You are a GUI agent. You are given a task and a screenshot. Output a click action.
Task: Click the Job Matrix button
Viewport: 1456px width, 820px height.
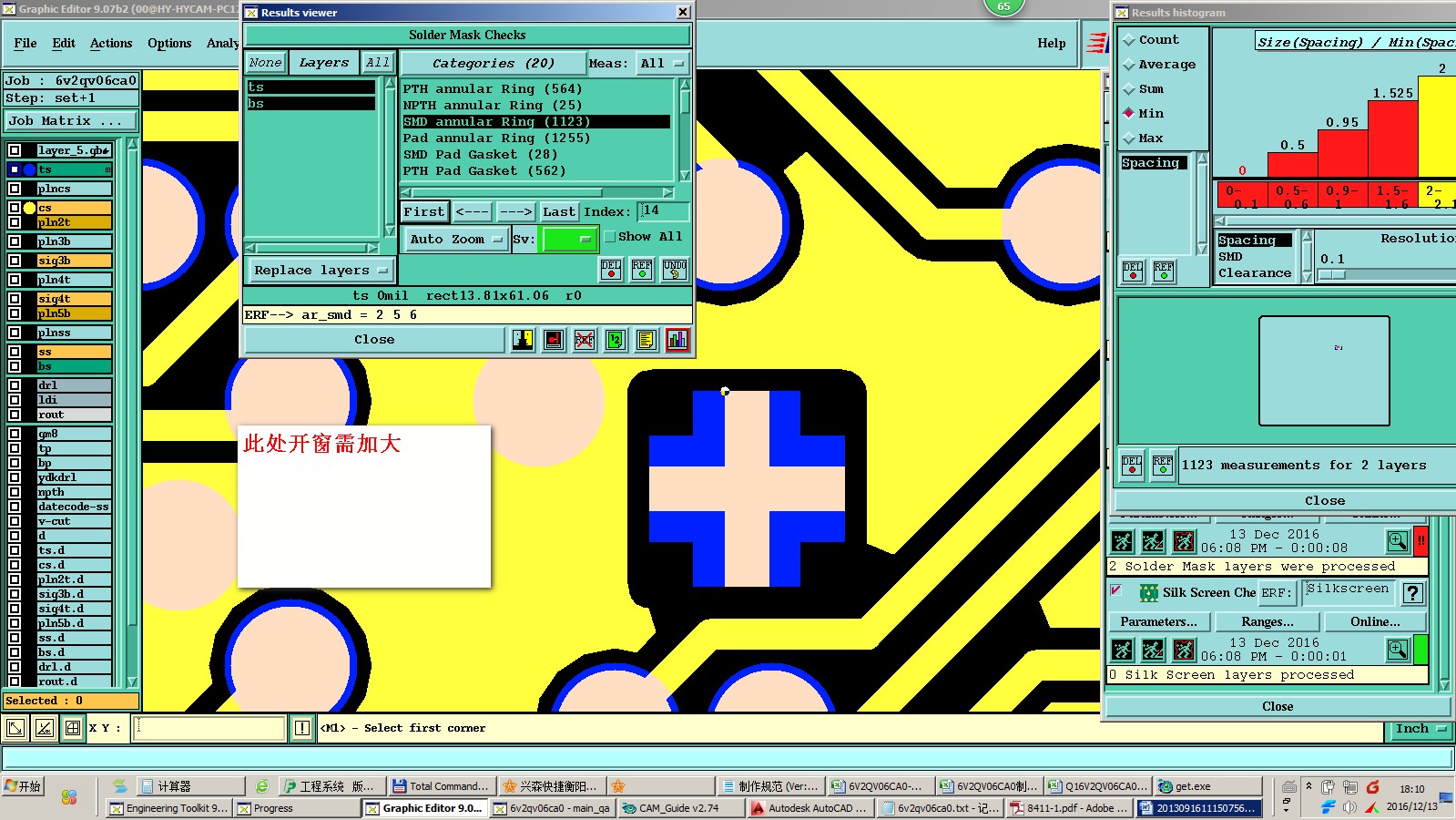[x=71, y=121]
